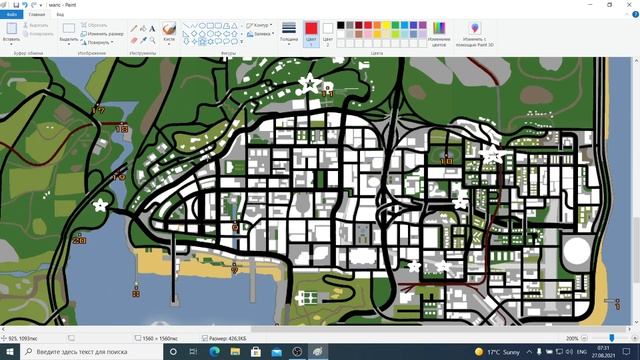The image size is (640, 360).
Task: Switch to the Home (Главная) tab
Action: click(x=37, y=14)
